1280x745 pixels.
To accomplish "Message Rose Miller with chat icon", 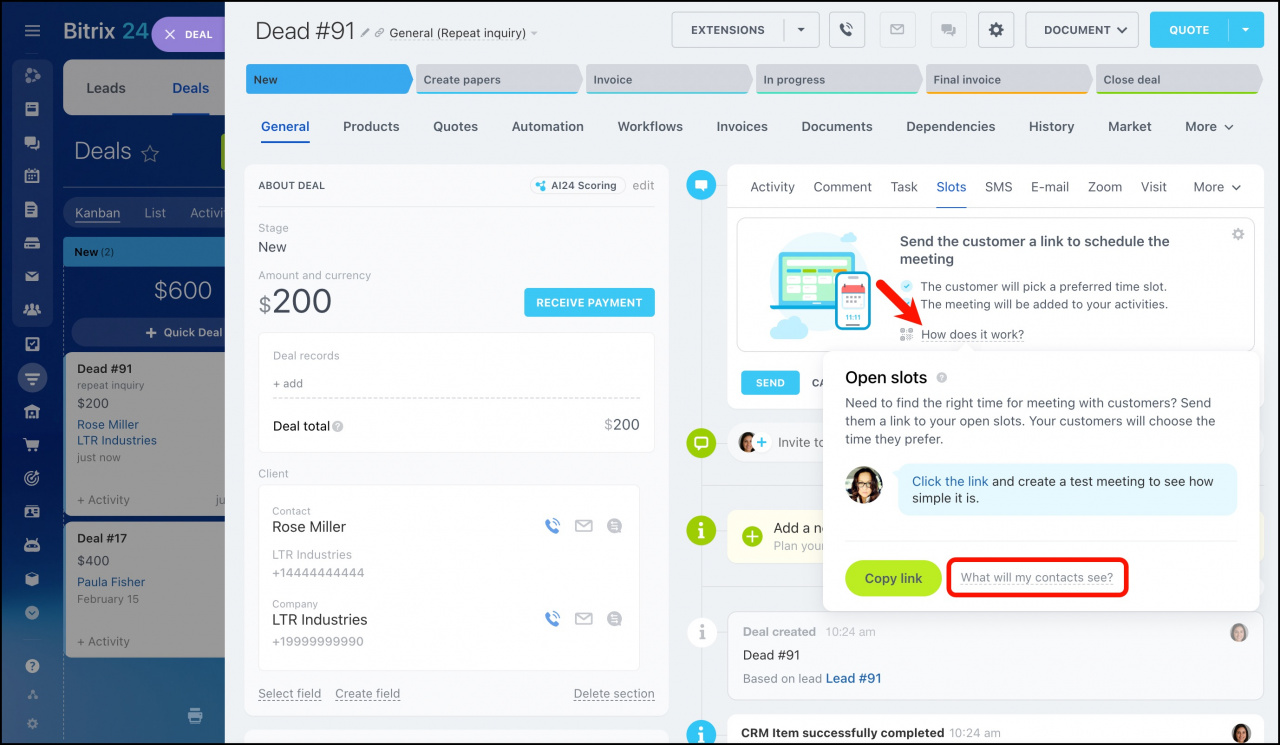I will pyautogui.click(x=614, y=525).
